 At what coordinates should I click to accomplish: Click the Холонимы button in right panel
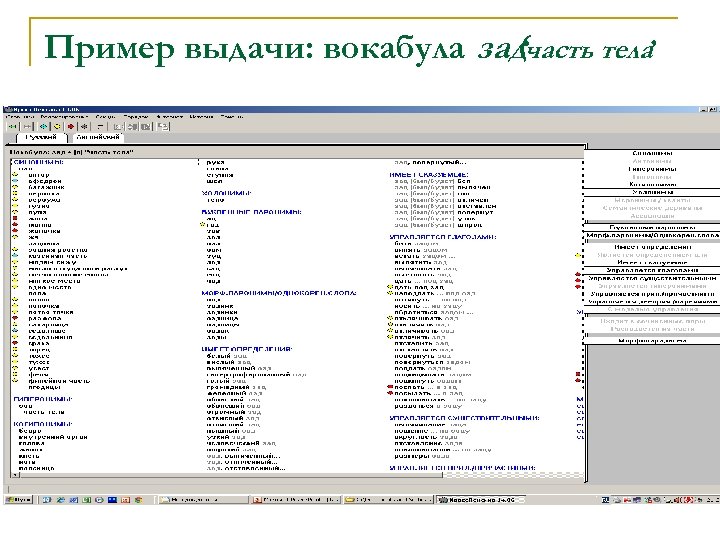(652, 192)
